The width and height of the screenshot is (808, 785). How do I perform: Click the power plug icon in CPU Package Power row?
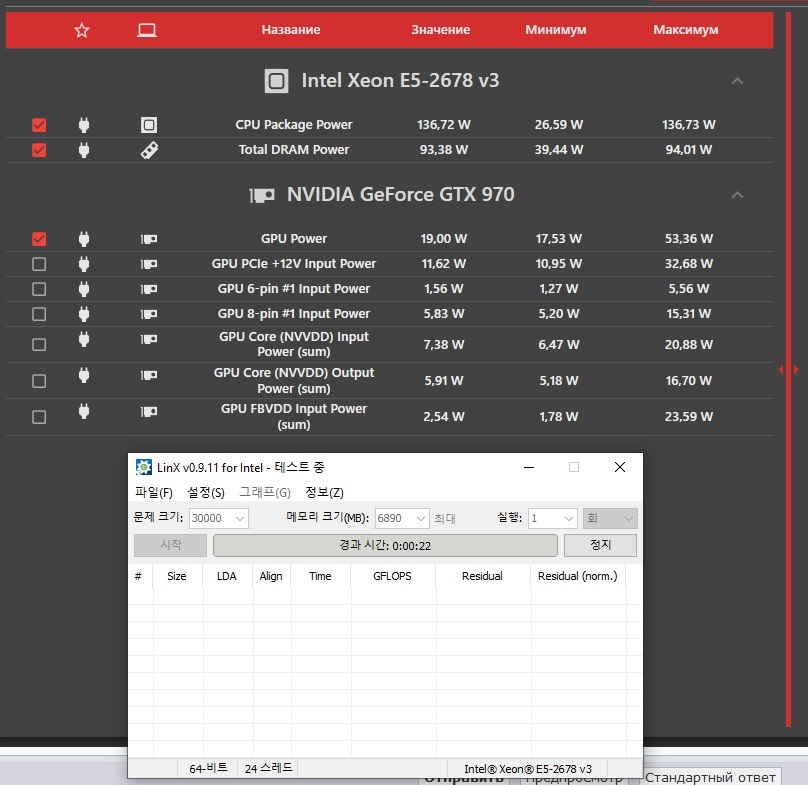click(83, 125)
